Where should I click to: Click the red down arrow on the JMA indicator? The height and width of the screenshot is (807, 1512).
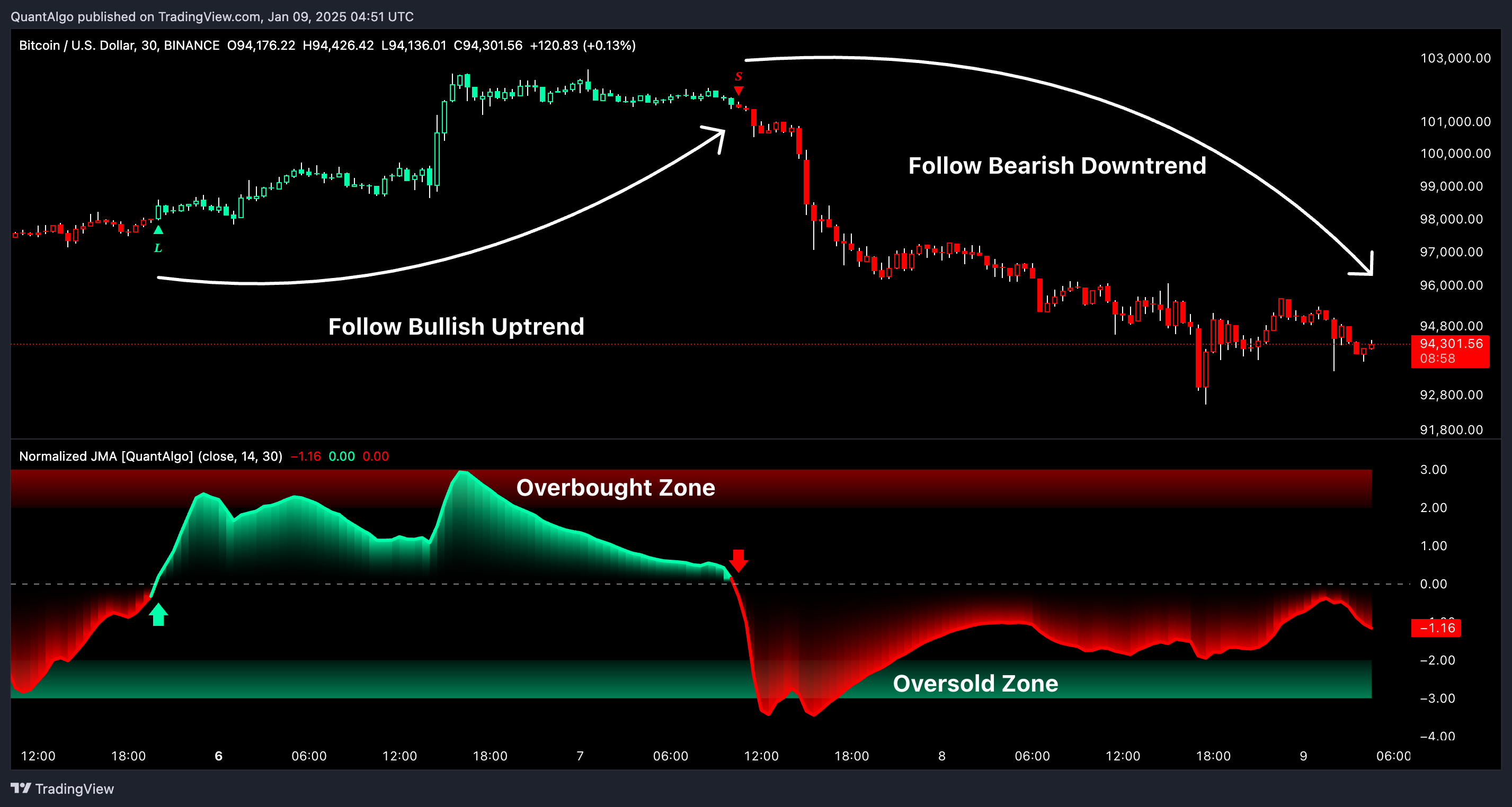click(x=739, y=561)
